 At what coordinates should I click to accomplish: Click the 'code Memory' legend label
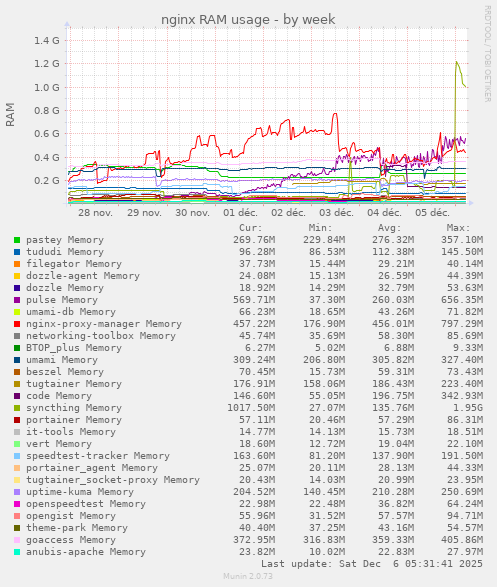pos(59,396)
